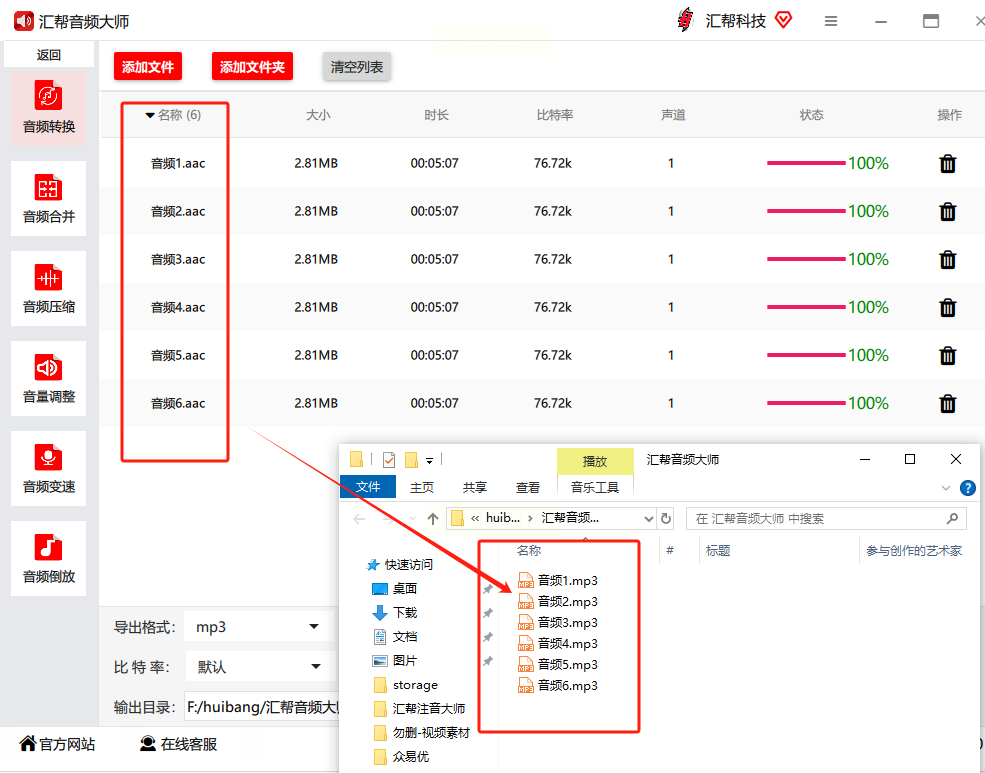Open the 音乐工具 ribbon tab

click(594, 487)
